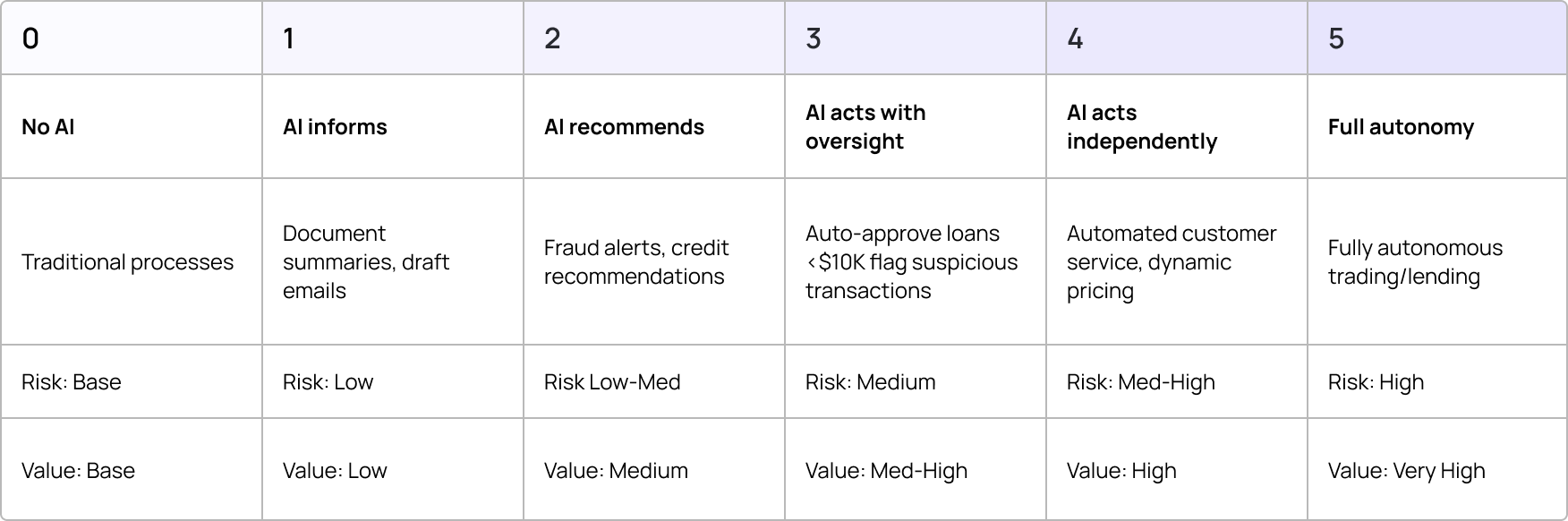This screenshot has width=1568, height=521.
Task: Select the "Auto-approve loans" description cell
Action: tap(911, 262)
